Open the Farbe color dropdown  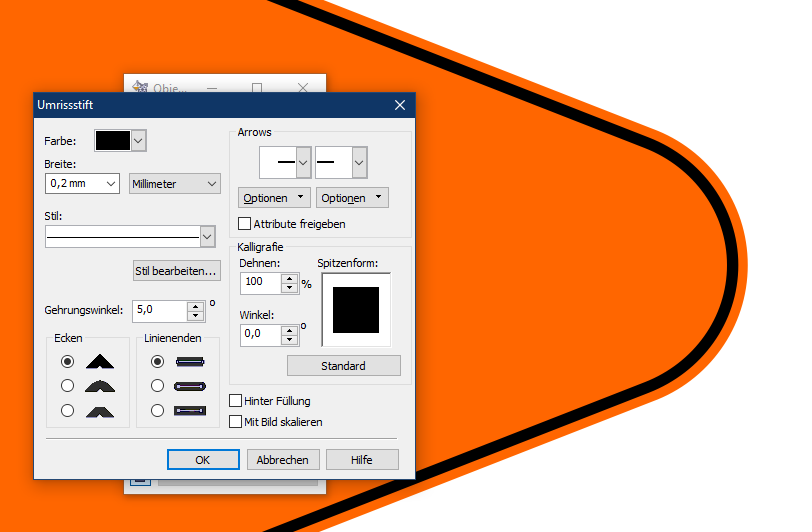(x=138, y=140)
